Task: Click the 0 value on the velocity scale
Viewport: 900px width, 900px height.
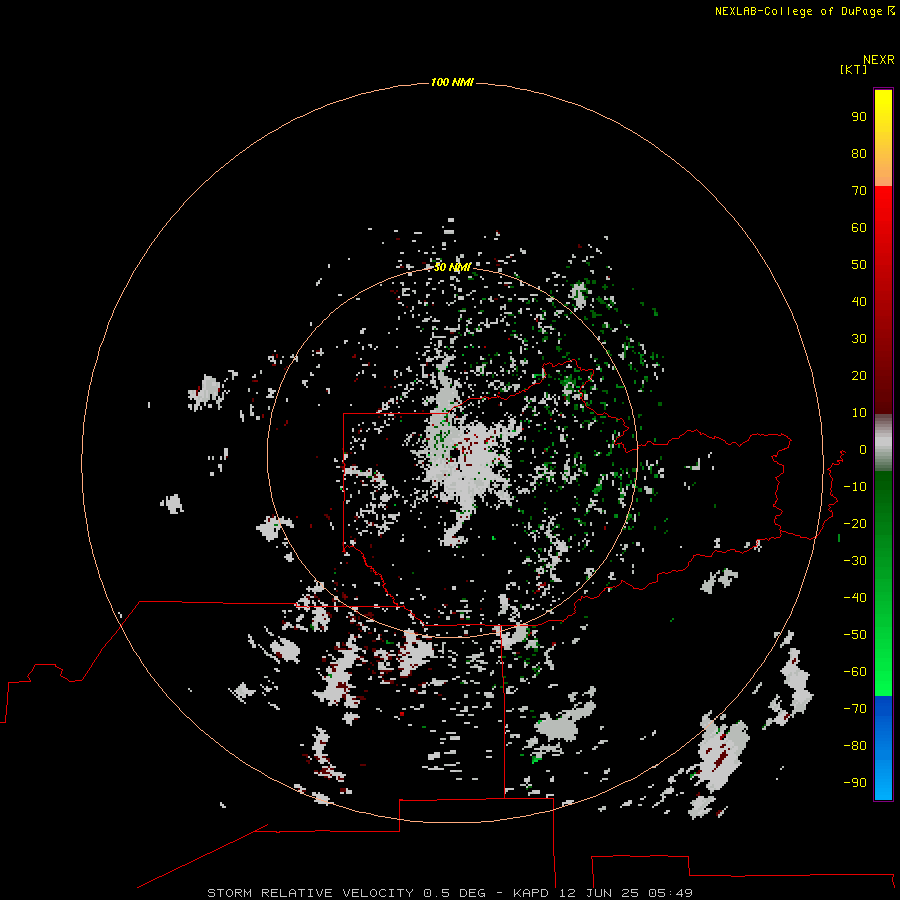Action: [863, 450]
